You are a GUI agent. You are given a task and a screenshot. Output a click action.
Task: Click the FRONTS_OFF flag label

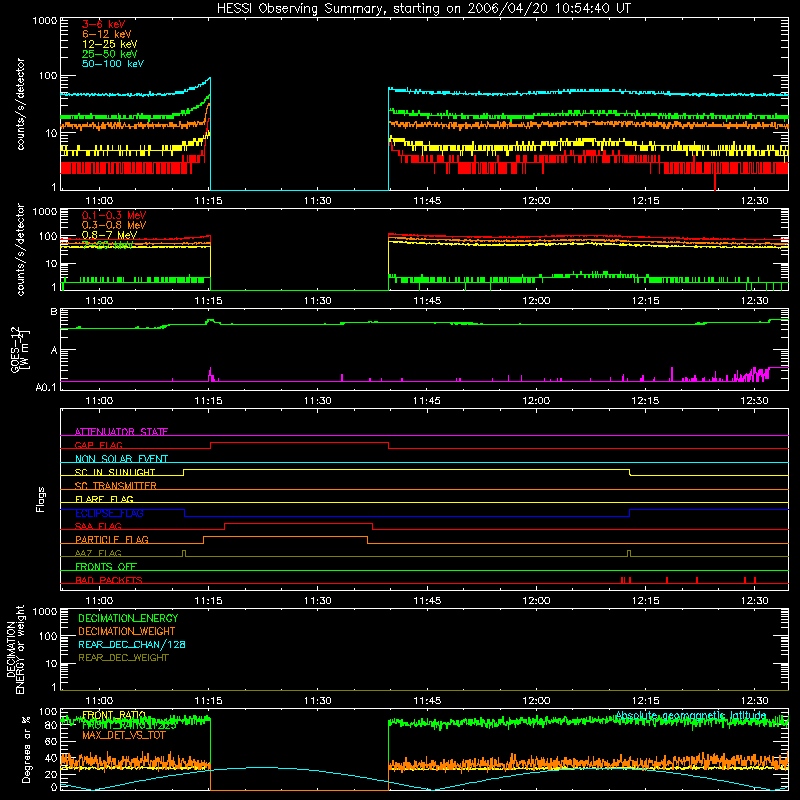tap(106, 566)
